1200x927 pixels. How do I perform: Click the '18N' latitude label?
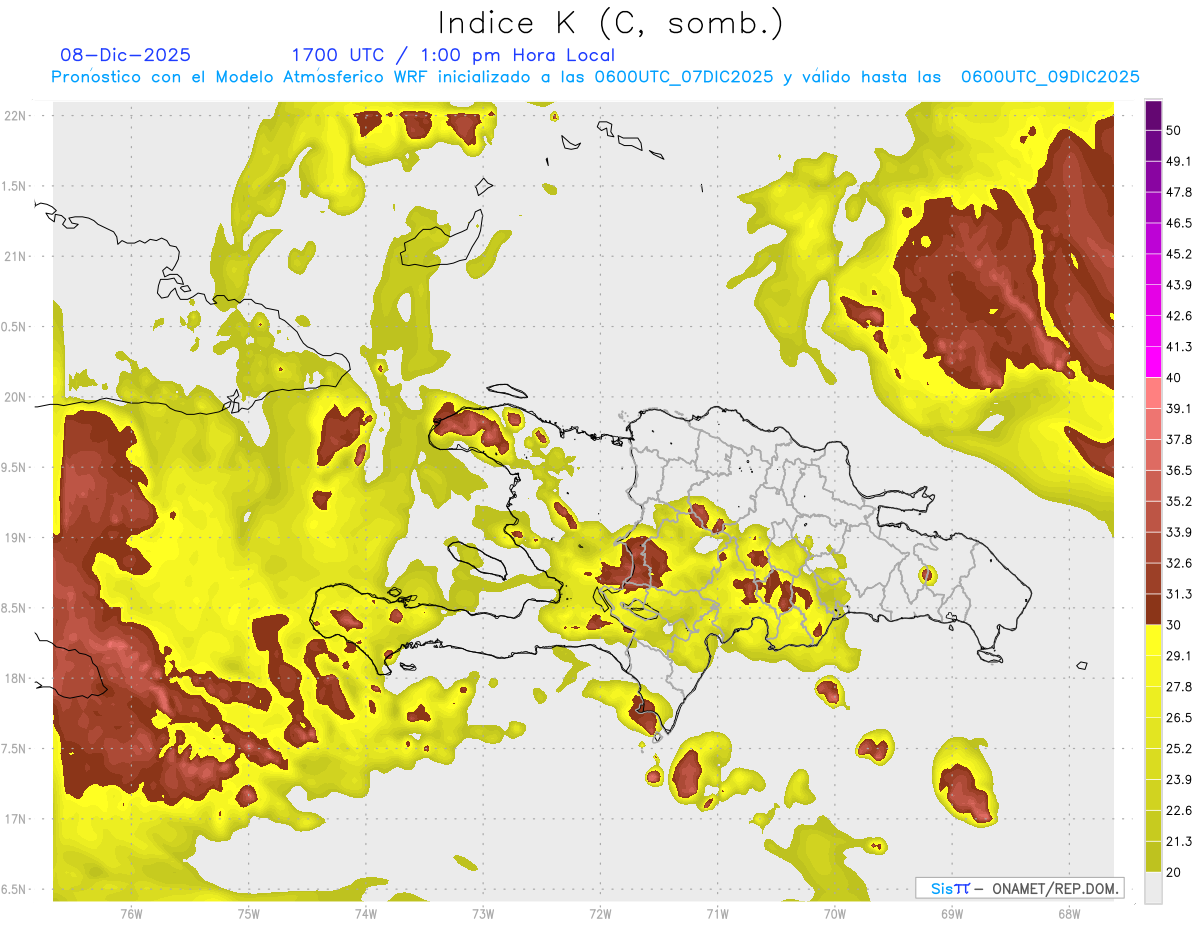coord(17,679)
